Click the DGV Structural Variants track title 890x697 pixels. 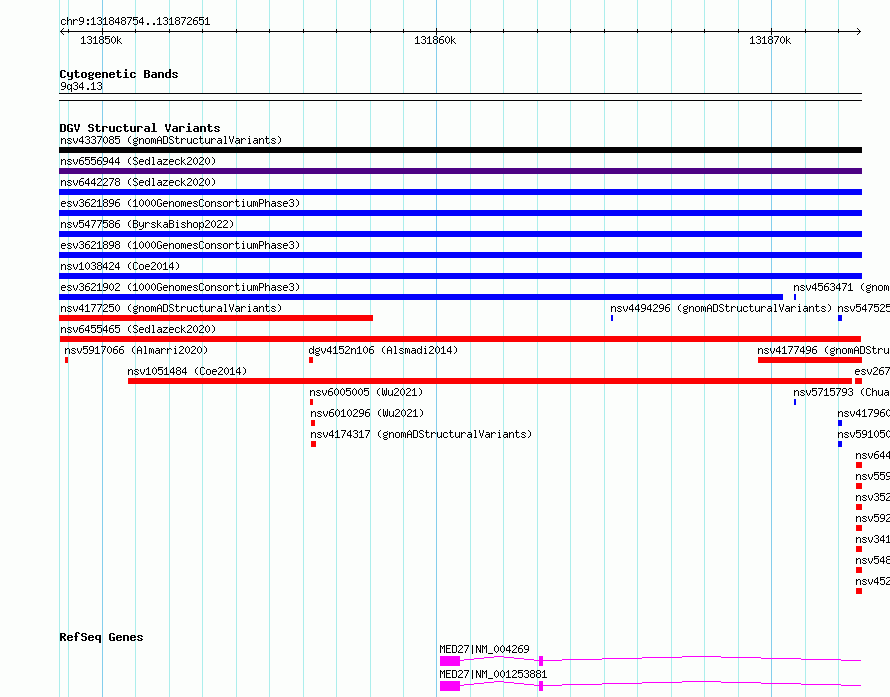click(140, 128)
